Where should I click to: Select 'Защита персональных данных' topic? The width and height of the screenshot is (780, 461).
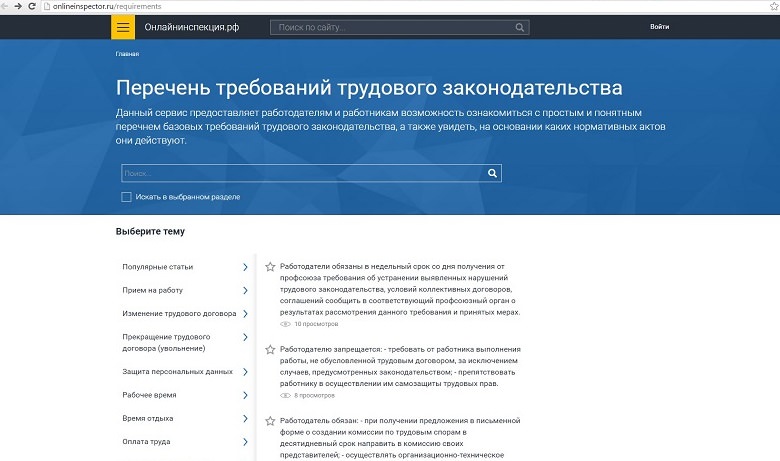pos(177,371)
